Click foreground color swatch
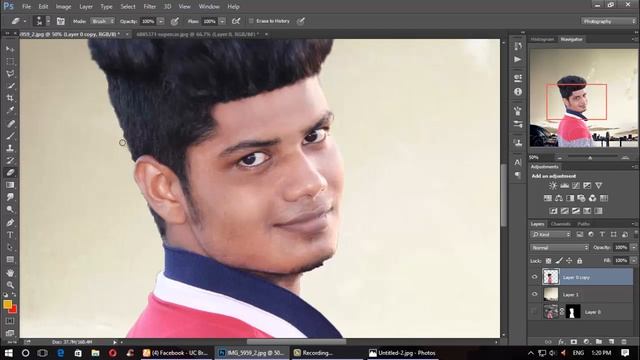The width and height of the screenshot is (640, 360). (8, 304)
